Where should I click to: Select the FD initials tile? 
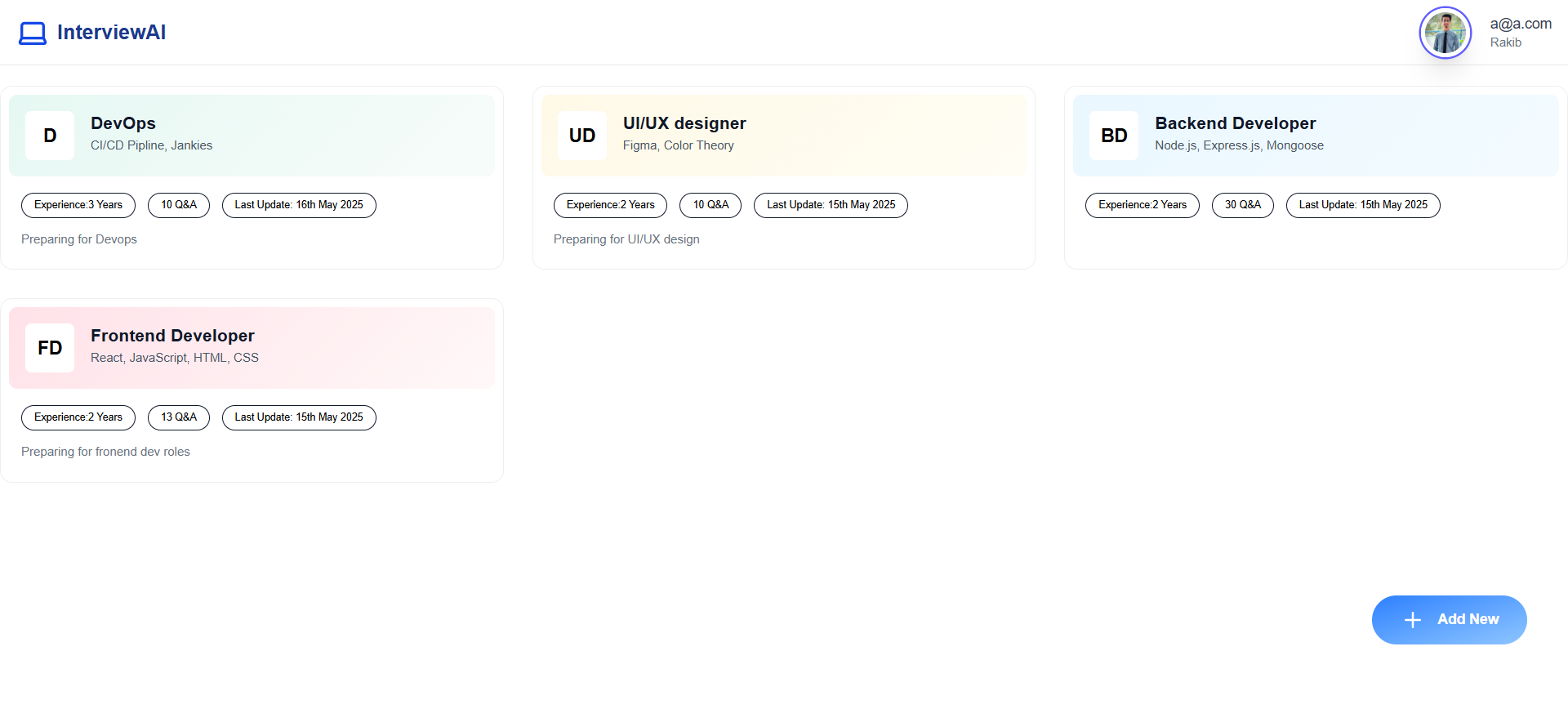point(50,348)
